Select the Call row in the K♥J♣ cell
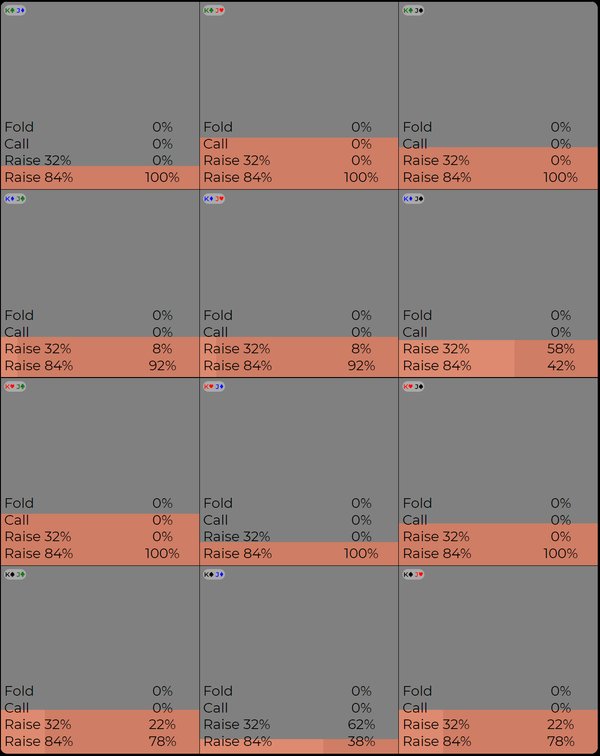 tap(100, 520)
